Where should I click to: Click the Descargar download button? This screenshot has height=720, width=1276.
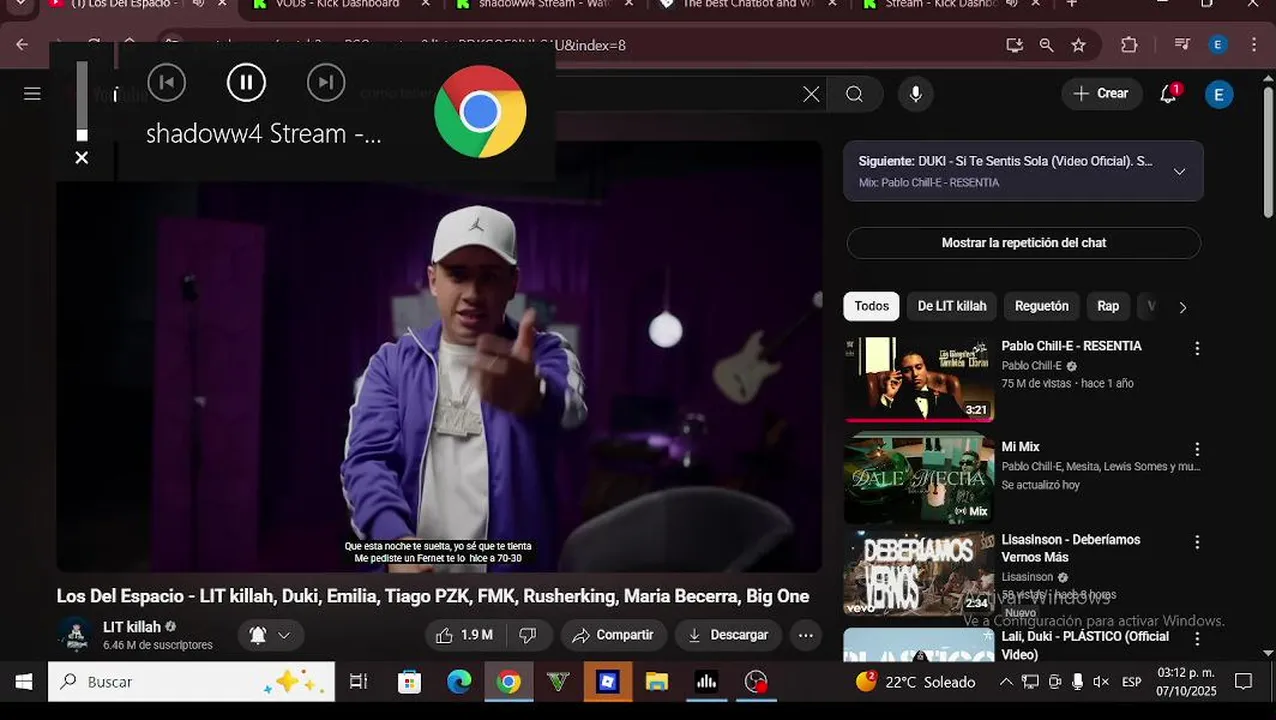point(728,635)
